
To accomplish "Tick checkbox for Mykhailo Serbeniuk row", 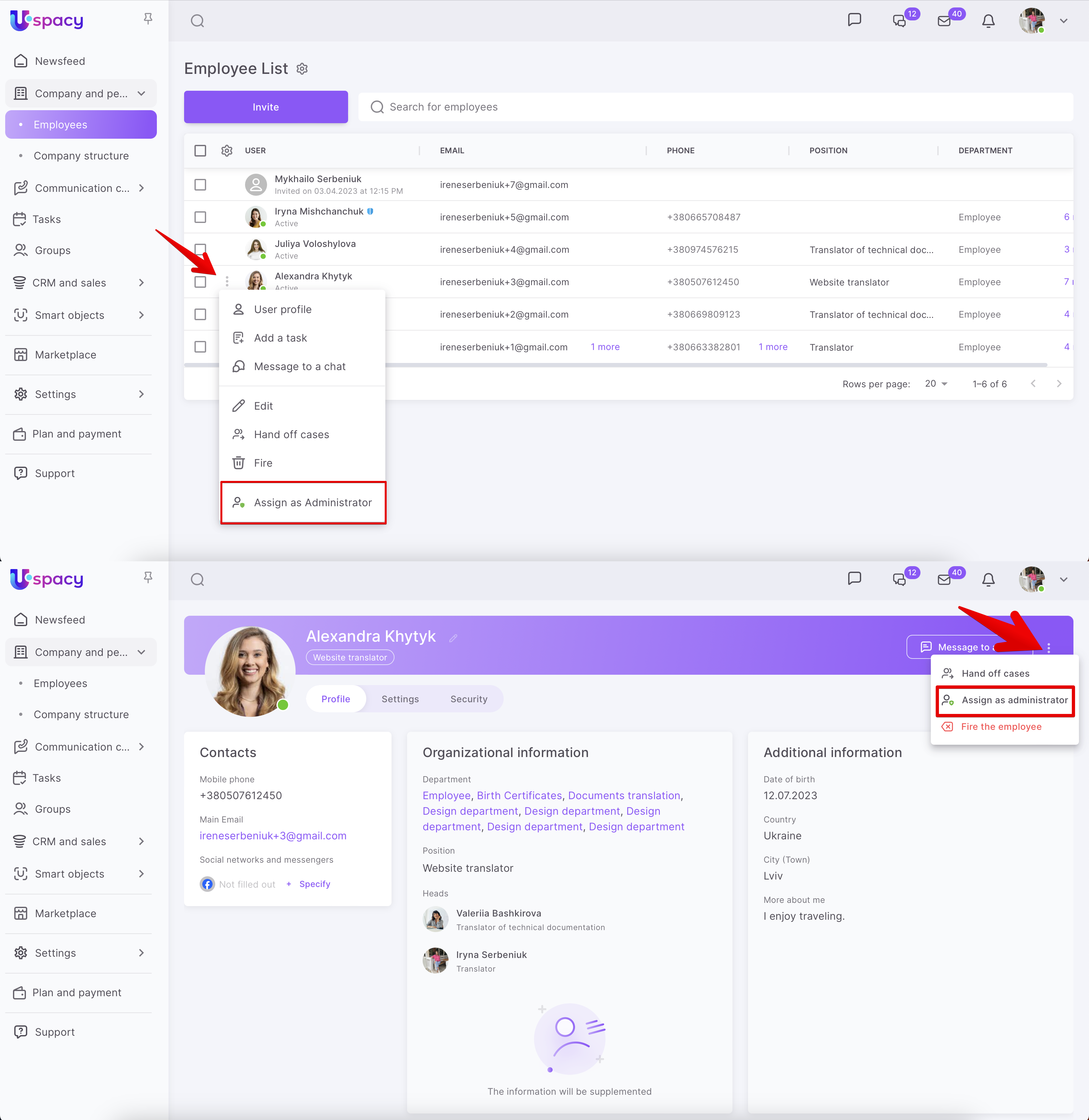I will pos(200,185).
